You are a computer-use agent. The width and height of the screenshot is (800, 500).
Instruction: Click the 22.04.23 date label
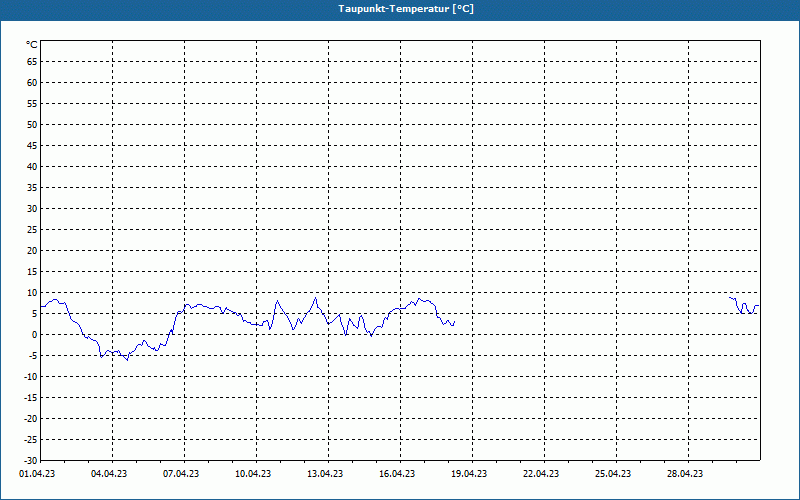541,474
